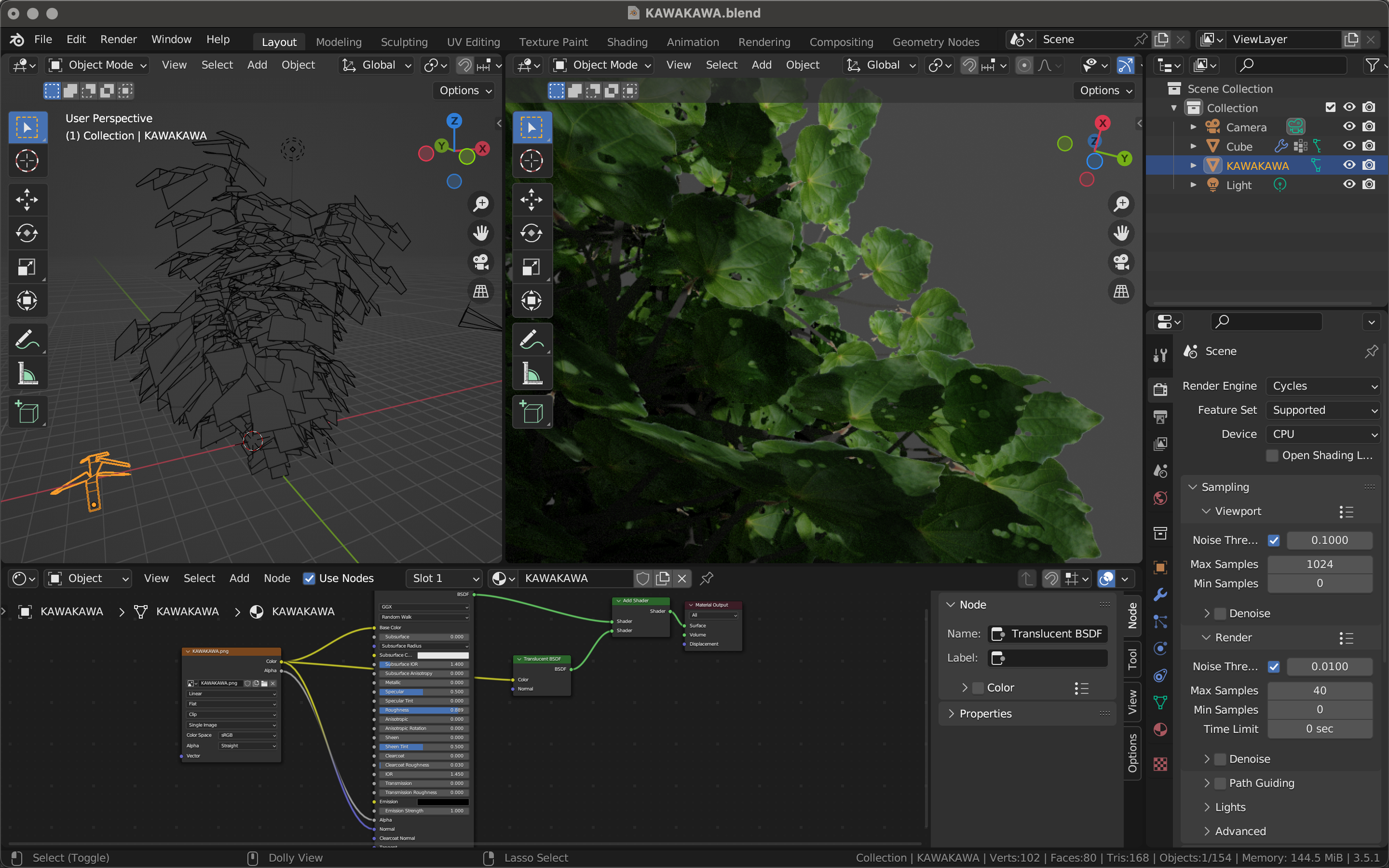Click the render Max Samples field showing 40
The width and height of the screenshot is (1389, 868).
[x=1319, y=690]
